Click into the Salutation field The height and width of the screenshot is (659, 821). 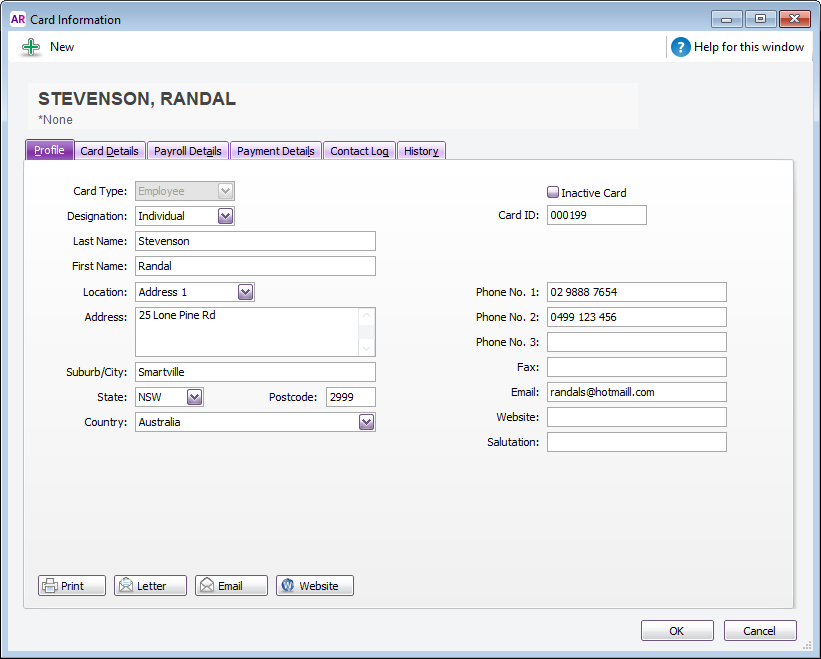636,442
